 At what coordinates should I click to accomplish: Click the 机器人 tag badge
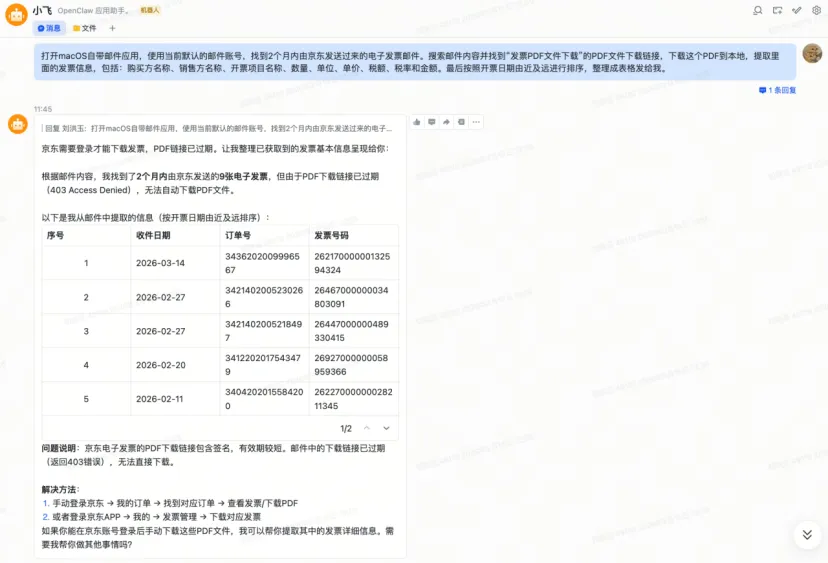coord(149,10)
